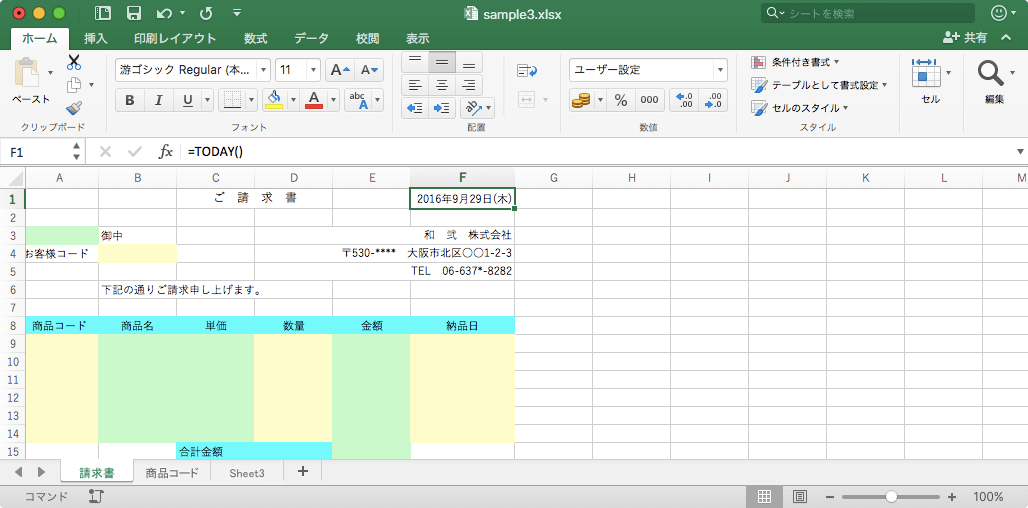Open the 編集 editing button
The width and height of the screenshot is (1028, 508).
click(x=994, y=81)
